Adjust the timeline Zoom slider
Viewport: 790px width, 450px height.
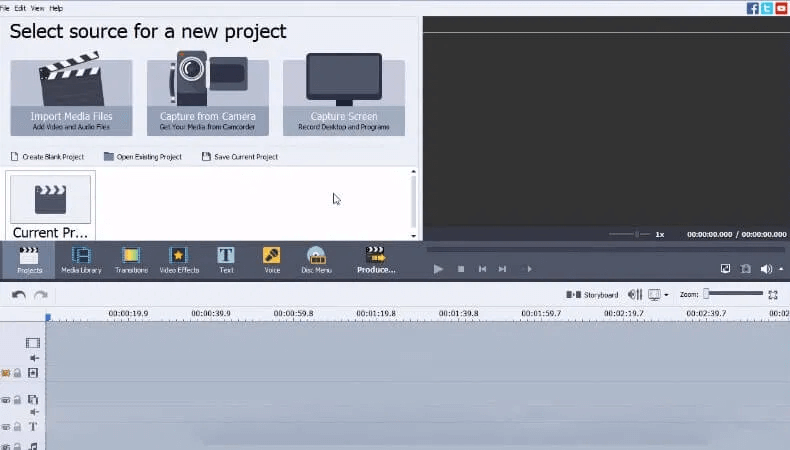(x=735, y=294)
